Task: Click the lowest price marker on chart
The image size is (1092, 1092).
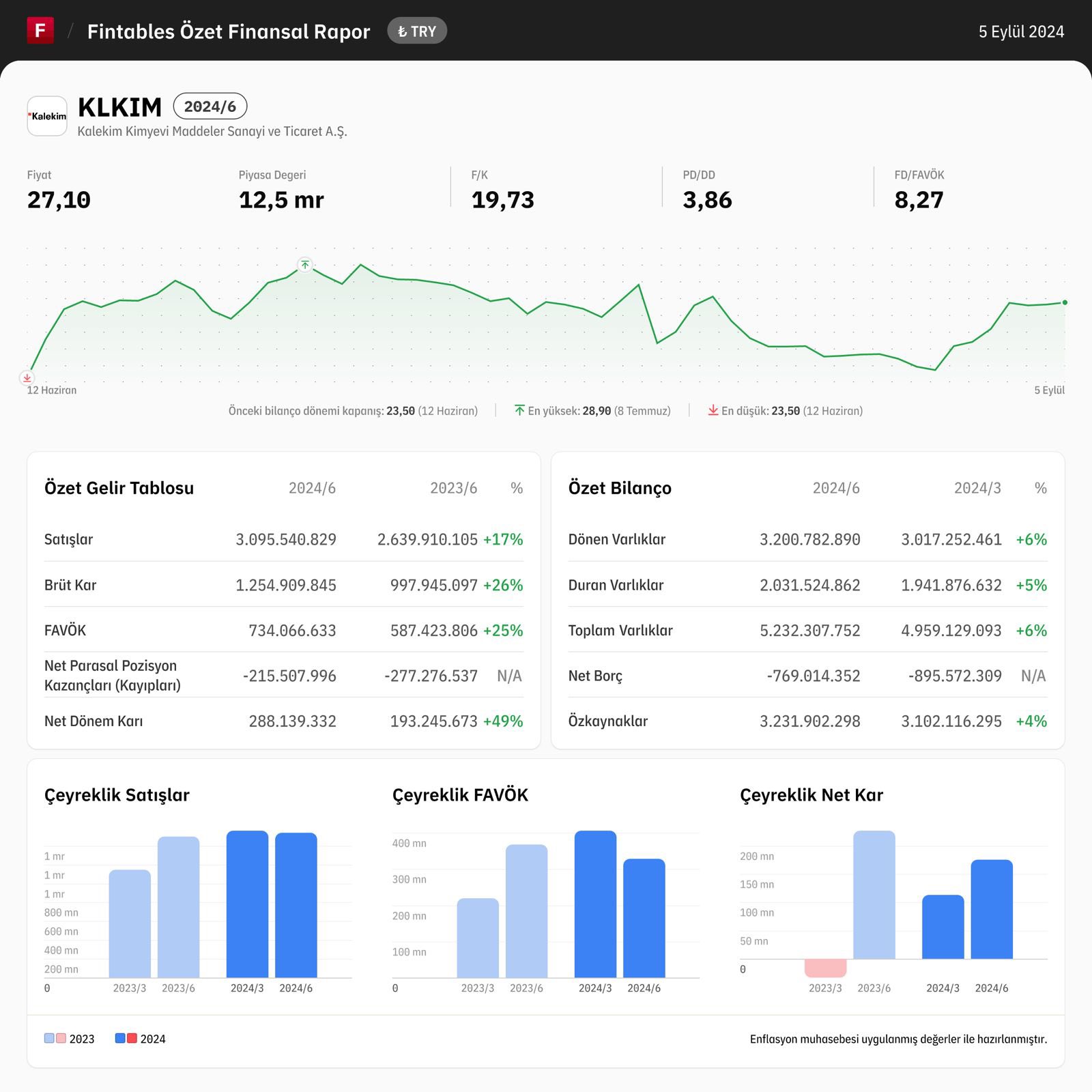Action: 27,377
